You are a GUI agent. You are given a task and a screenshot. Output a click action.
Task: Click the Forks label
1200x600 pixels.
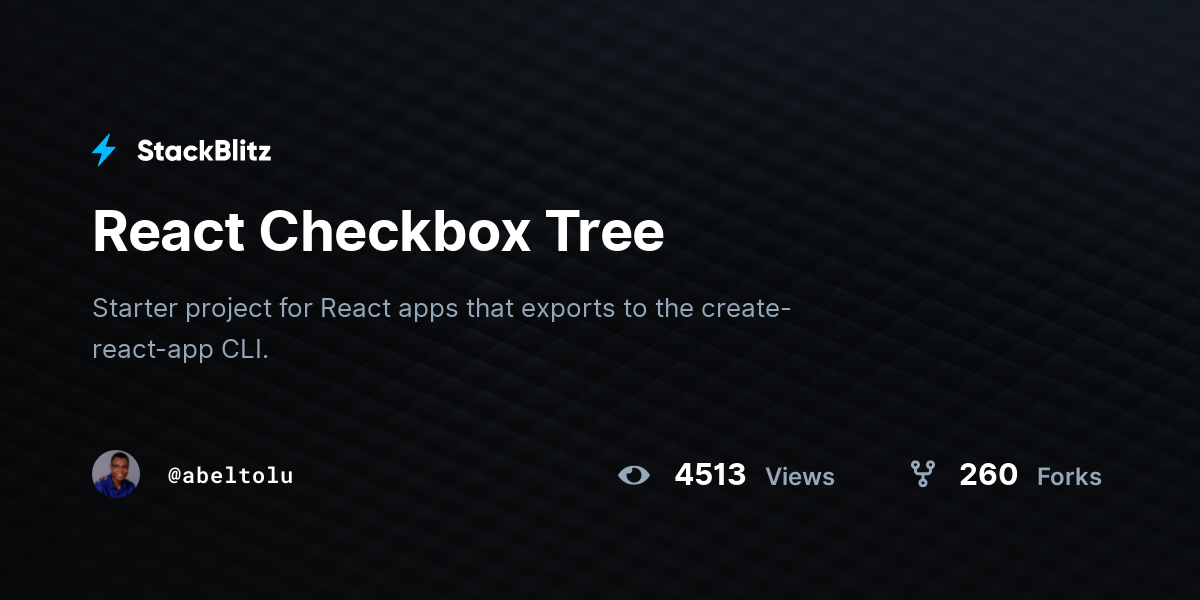(1069, 477)
